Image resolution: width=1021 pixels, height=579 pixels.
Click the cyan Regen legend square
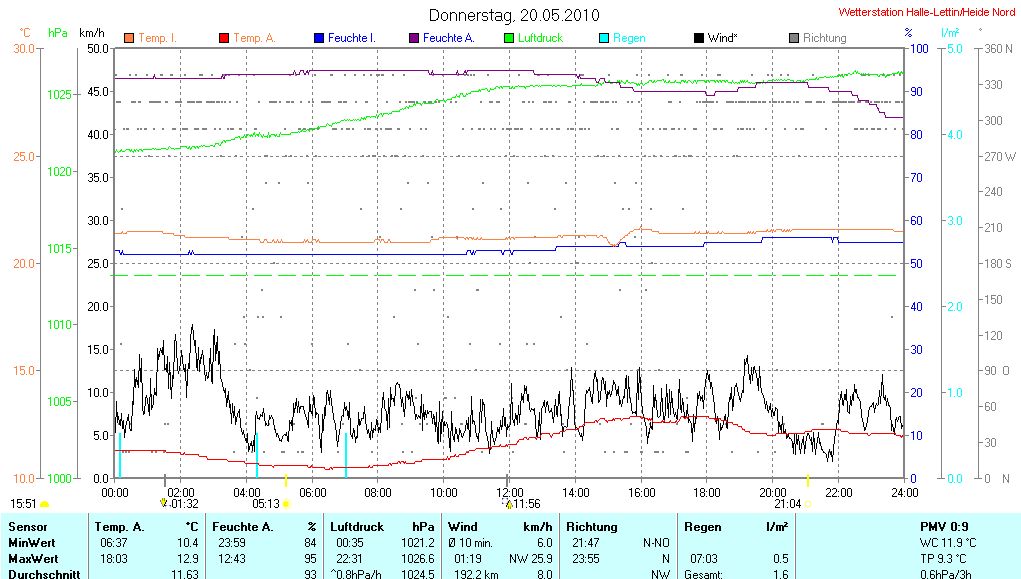click(x=604, y=38)
